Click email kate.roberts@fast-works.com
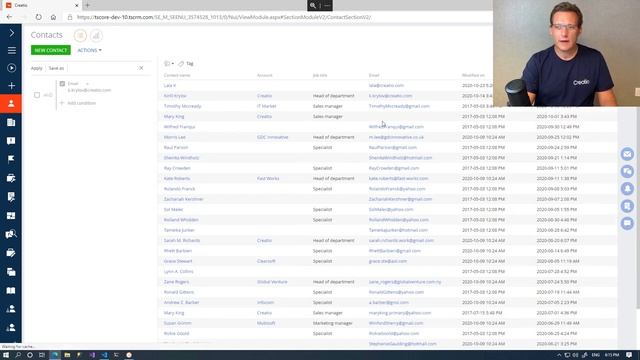The width and height of the screenshot is (640, 360). pyautogui.click(x=398, y=178)
